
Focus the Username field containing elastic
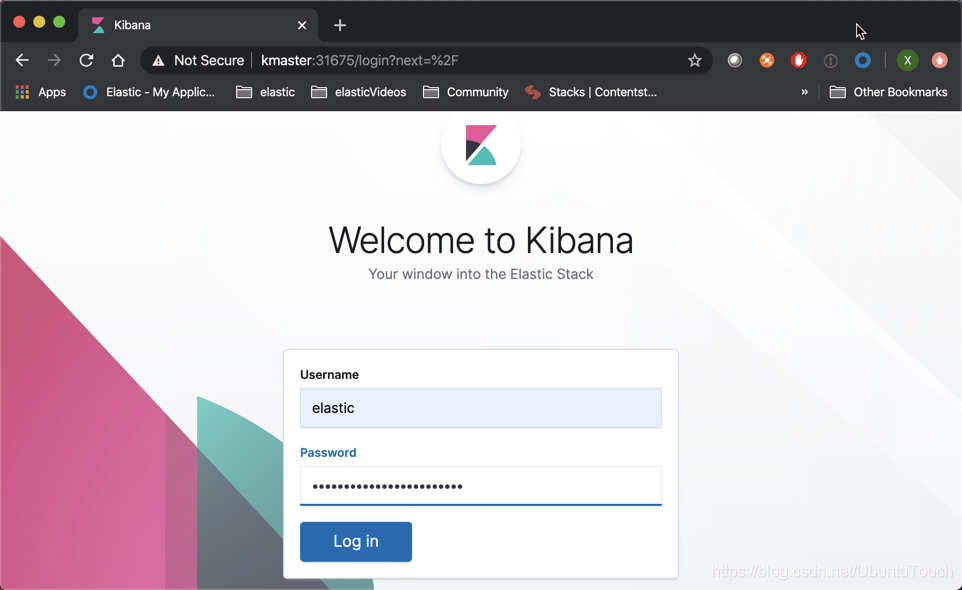pos(481,408)
